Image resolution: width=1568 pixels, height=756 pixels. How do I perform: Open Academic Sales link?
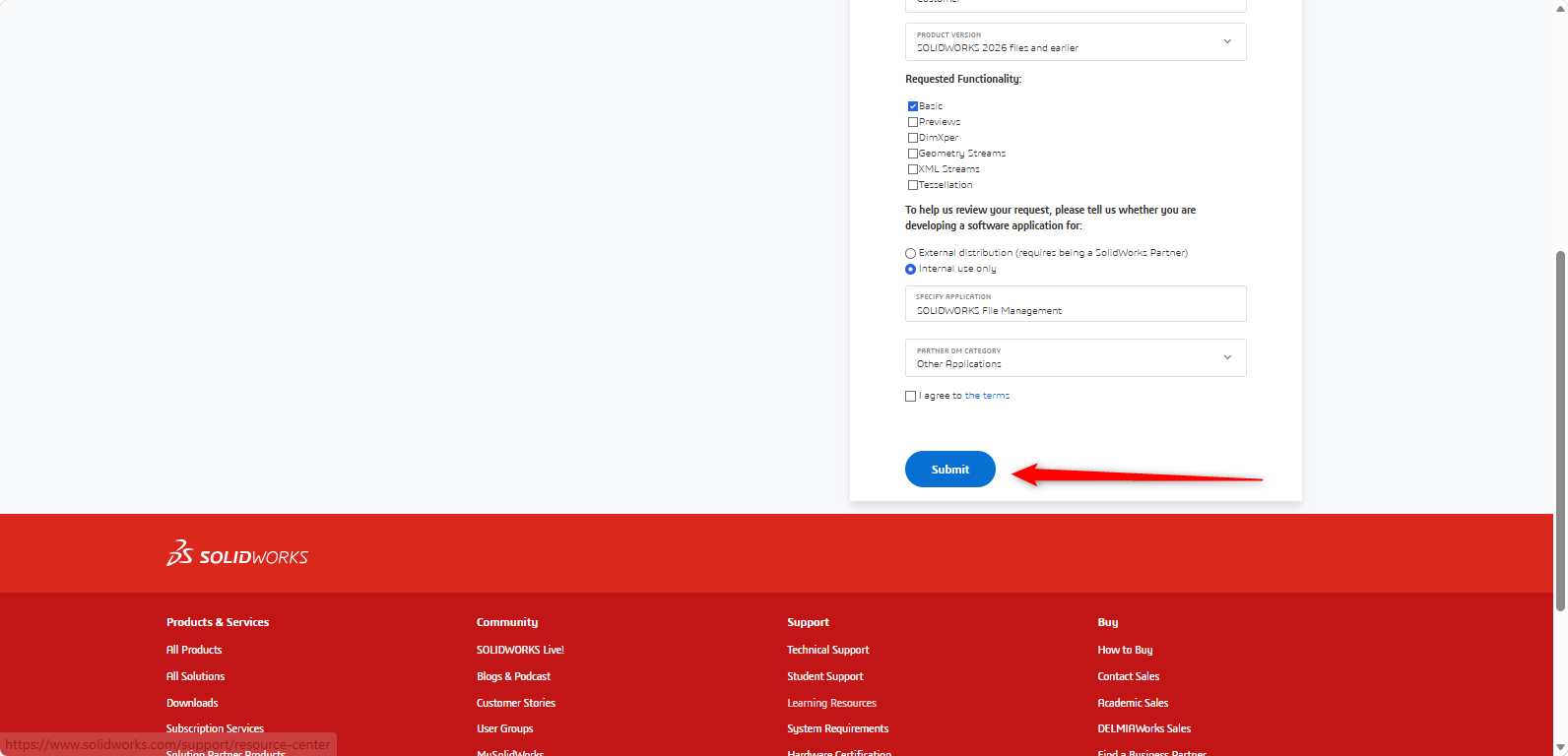1133,703
